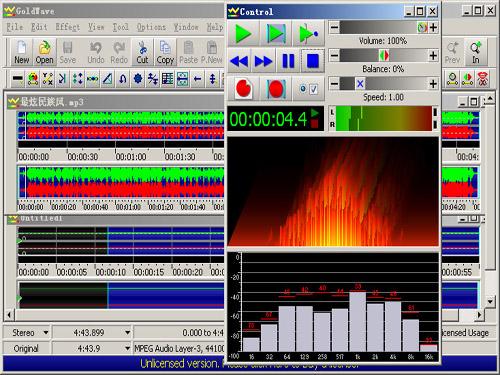
Task: Click the Balance plus button
Action: [433, 55]
